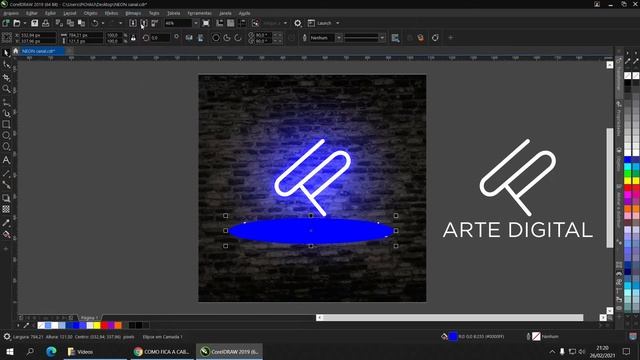Image resolution: width=640 pixels, height=360 pixels.
Task: Select the Shape edit tool
Action: point(6,65)
